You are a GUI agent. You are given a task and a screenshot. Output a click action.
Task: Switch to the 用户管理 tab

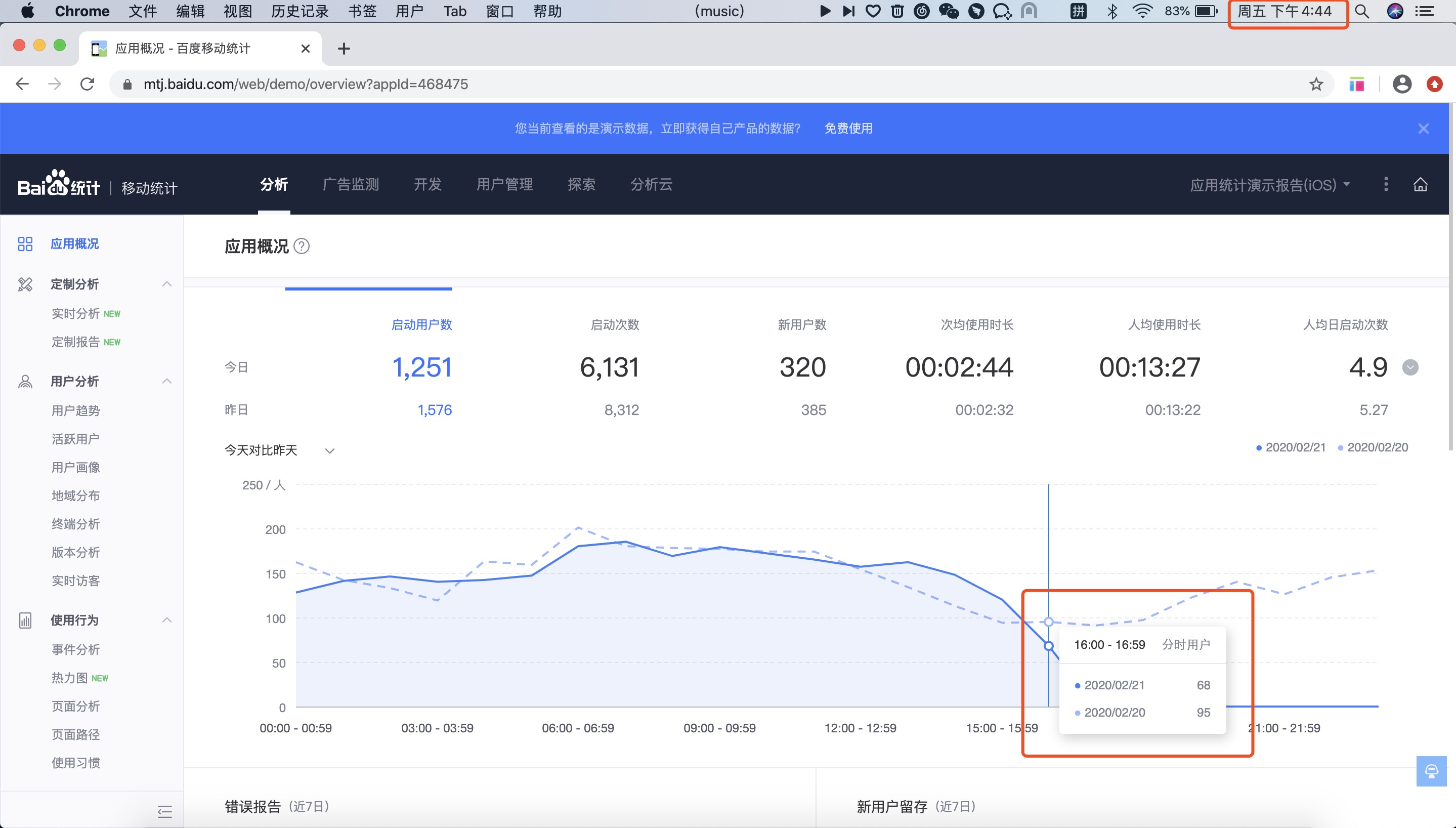pos(504,184)
